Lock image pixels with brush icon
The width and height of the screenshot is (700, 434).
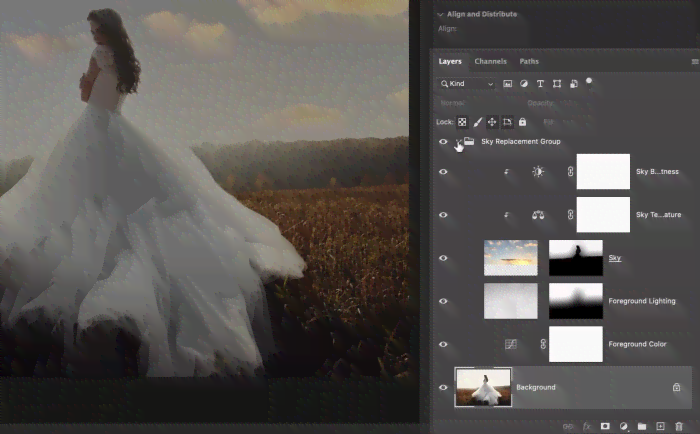tap(477, 122)
